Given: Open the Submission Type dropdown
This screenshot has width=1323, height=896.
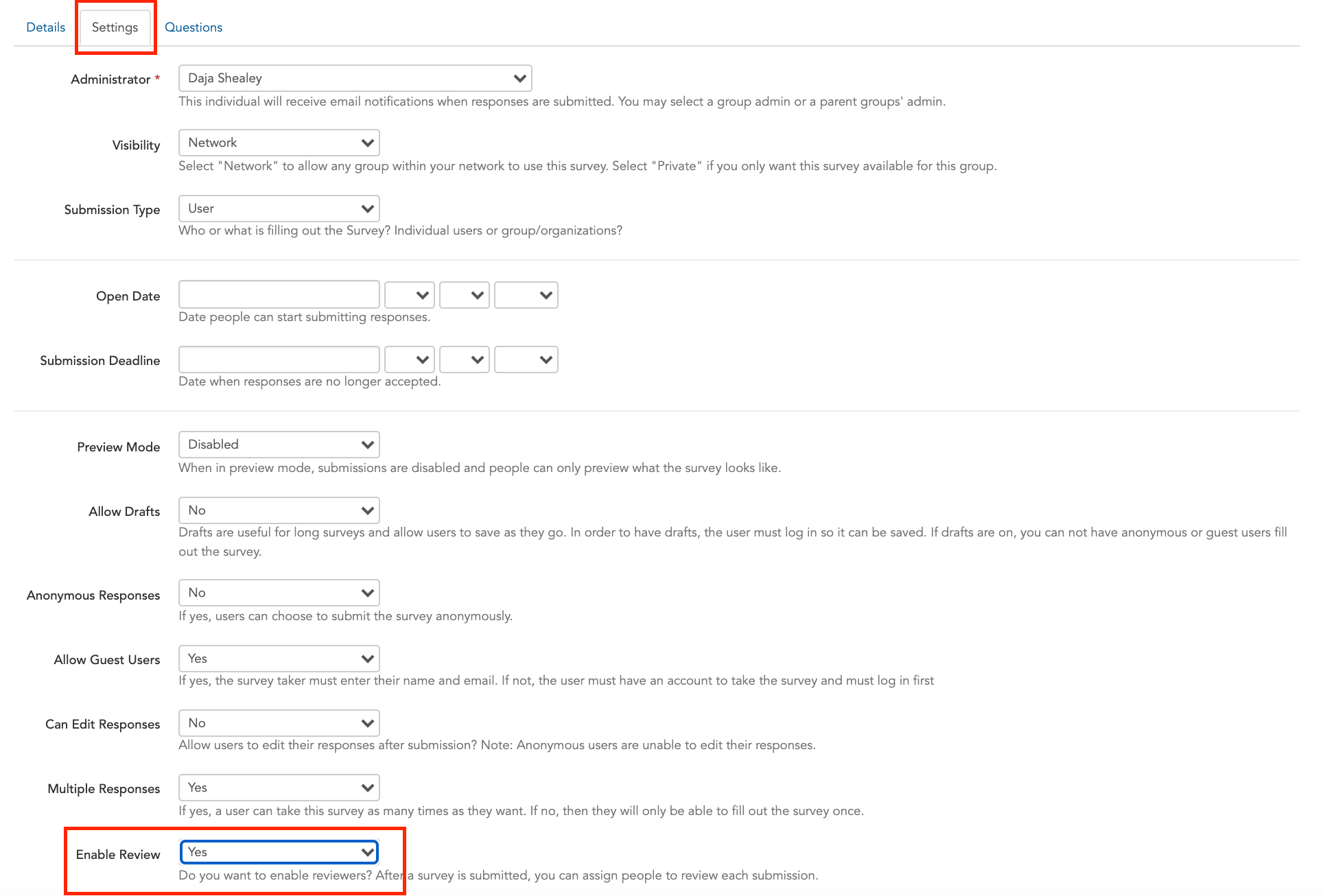Looking at the screenshot, I should 279,209.
